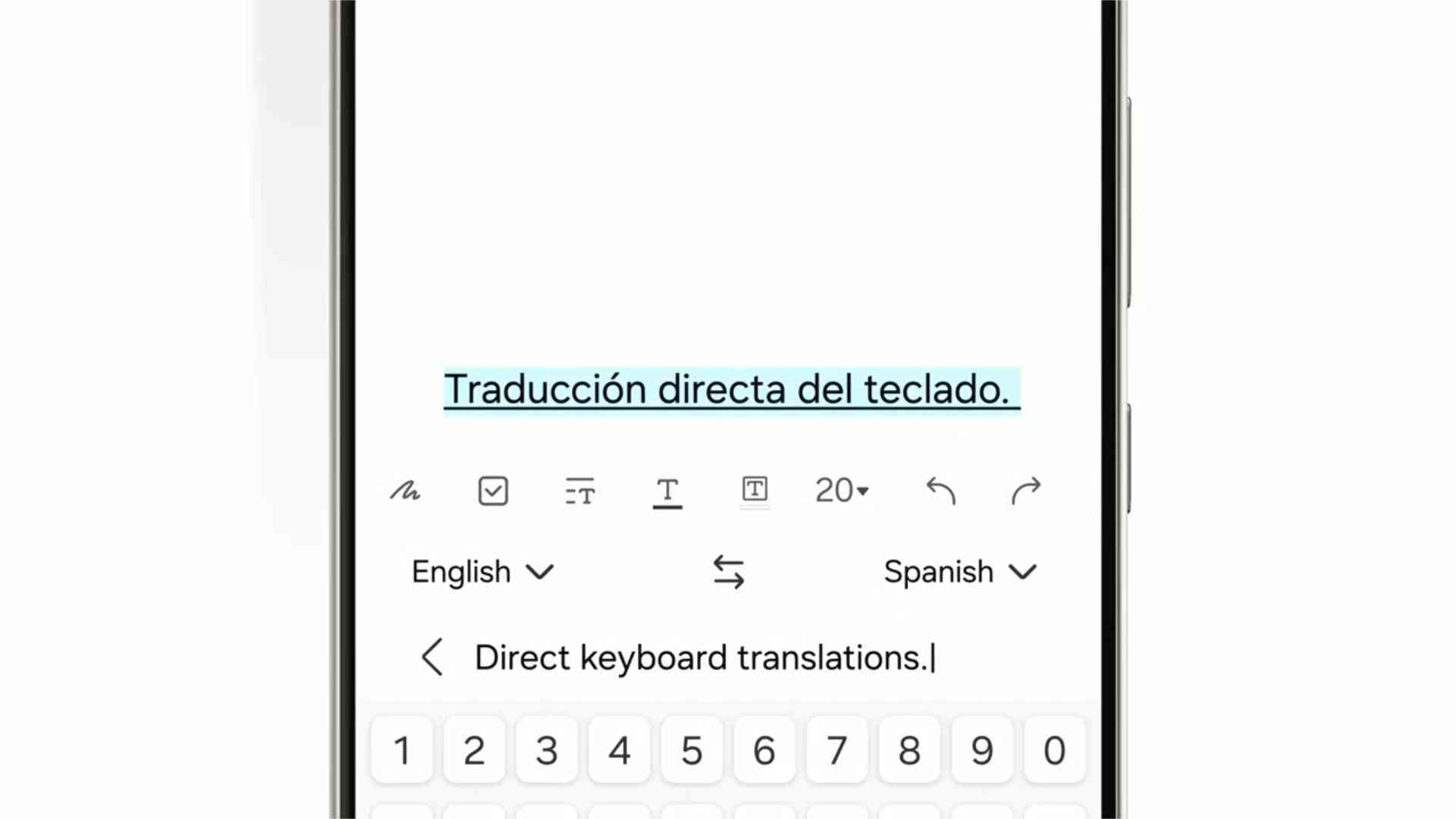This screenshot has height=819, width=1456.
Task: Click the handwriting/signature tool icon
Action: pos(405,491)
